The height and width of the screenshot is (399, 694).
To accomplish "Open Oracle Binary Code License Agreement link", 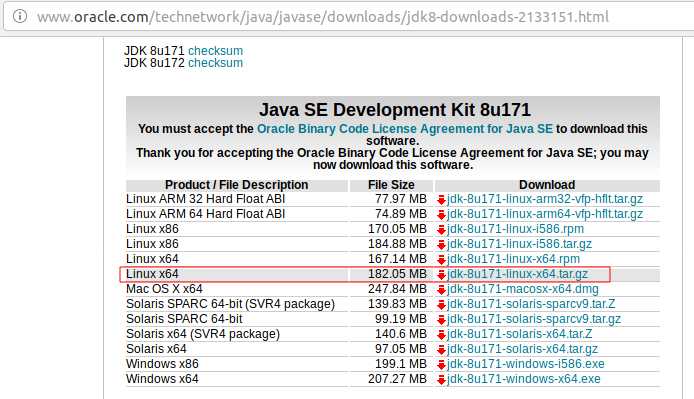I will 405,129.
